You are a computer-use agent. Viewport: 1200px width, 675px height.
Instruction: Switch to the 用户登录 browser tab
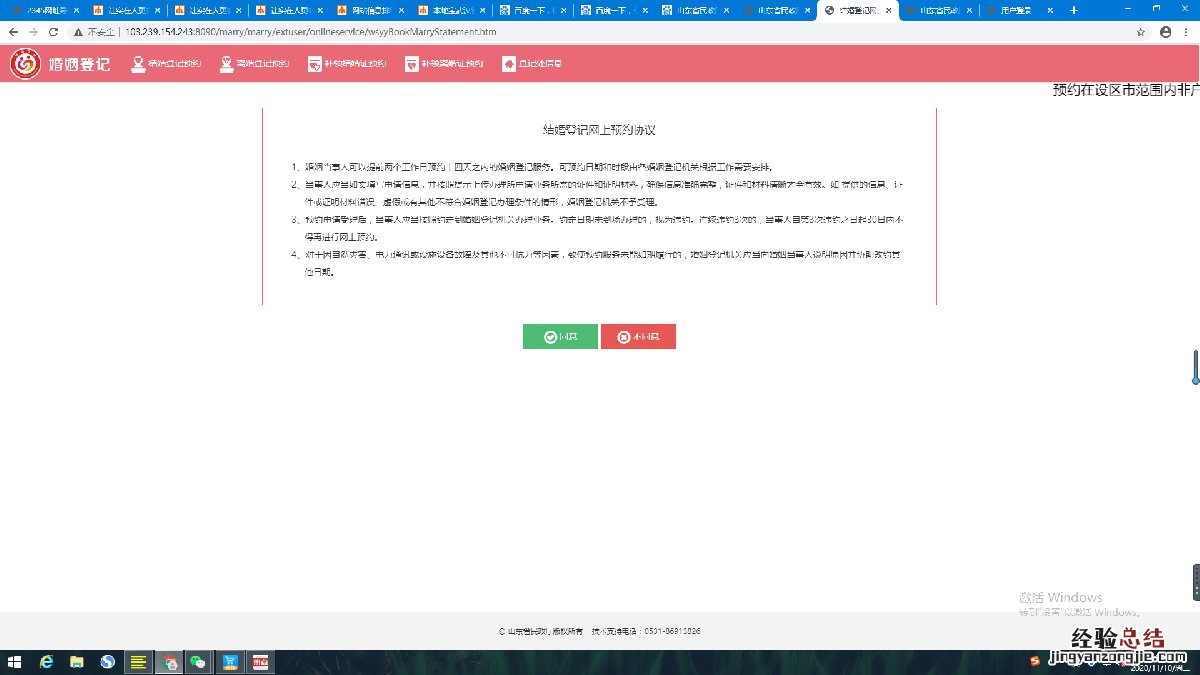(1021, 10)
